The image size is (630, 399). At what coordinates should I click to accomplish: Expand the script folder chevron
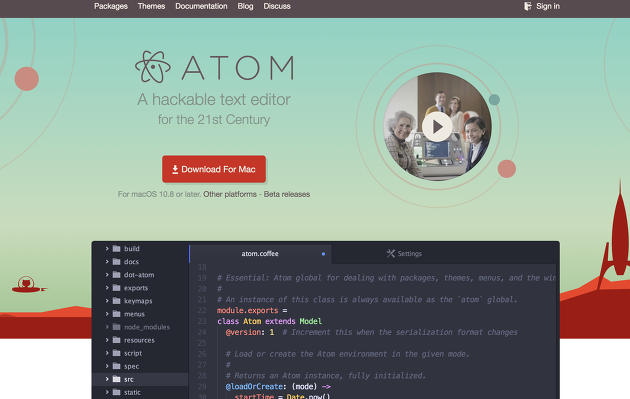(107, 353)
